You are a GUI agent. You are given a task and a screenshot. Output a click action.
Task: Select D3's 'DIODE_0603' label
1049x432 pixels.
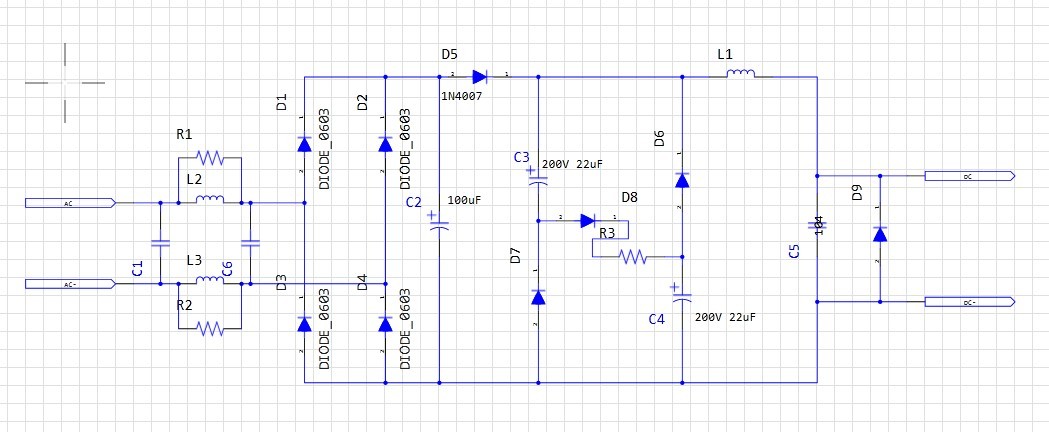[x=324, y=329]
